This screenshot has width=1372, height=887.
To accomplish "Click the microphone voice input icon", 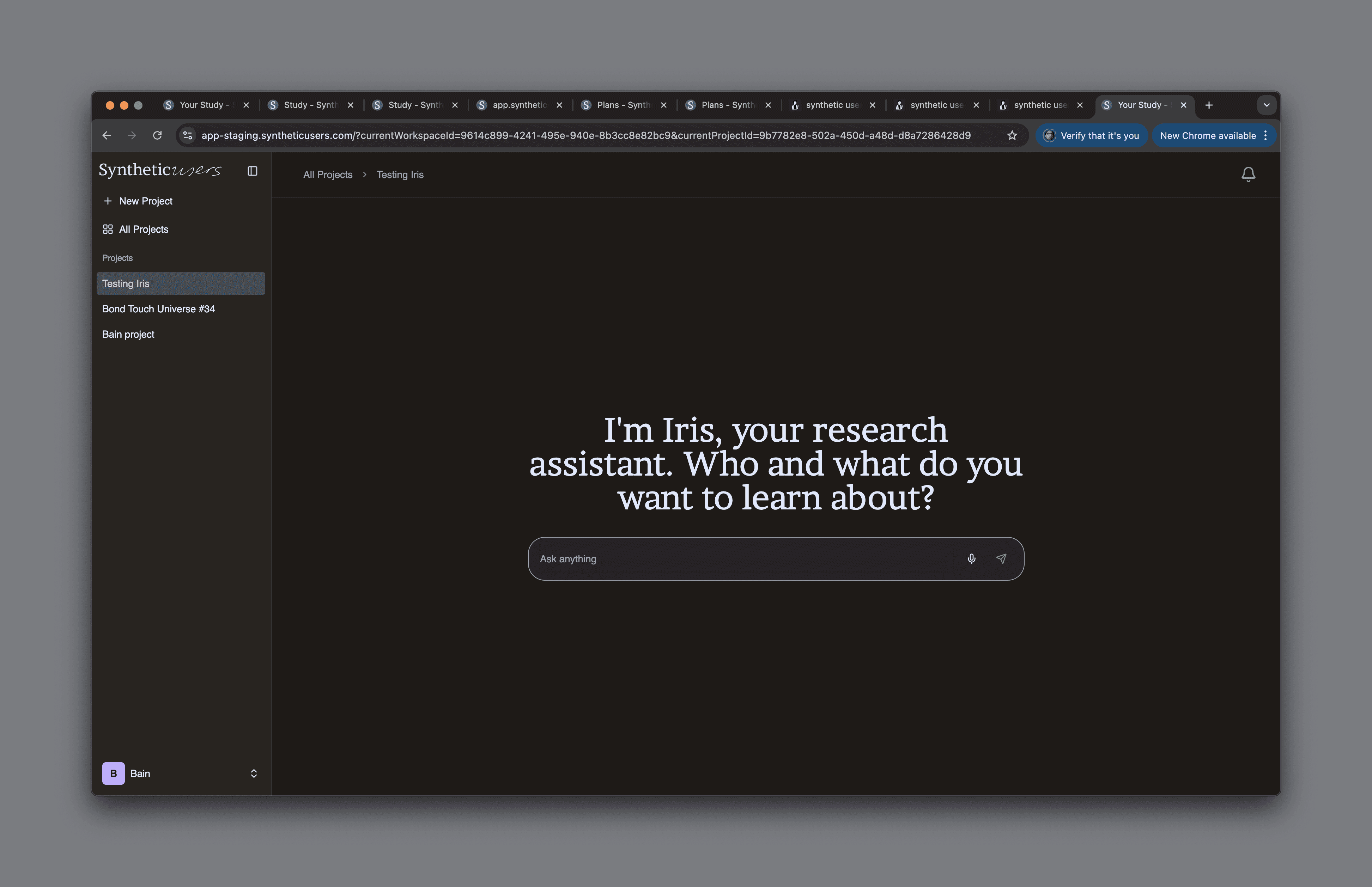I will pyautogui.click(x=972, y=559).
